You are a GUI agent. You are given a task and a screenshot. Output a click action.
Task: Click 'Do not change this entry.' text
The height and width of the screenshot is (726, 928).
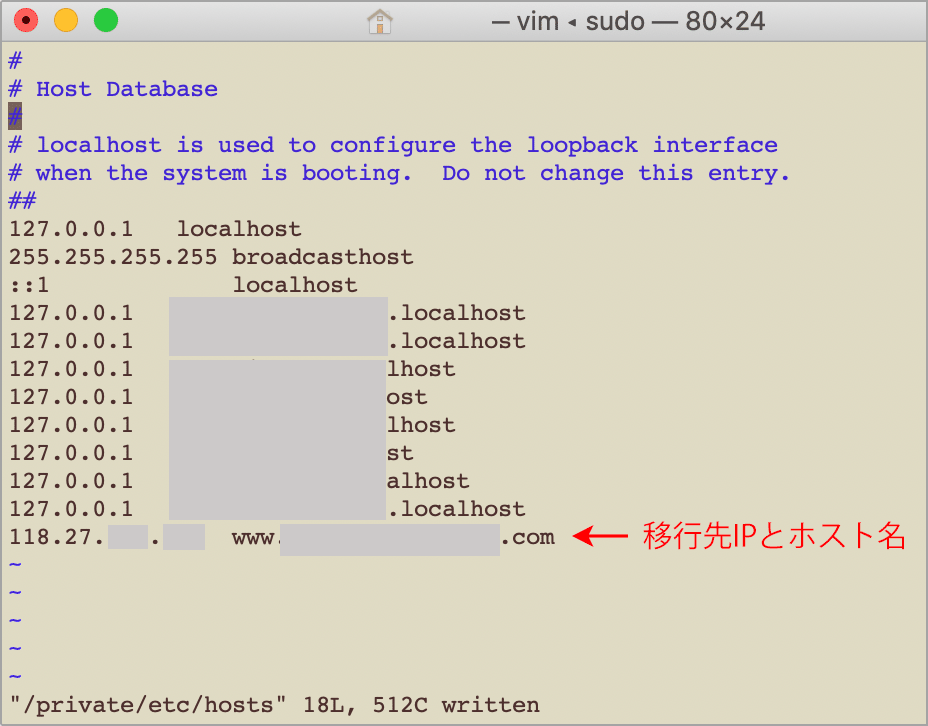[x=616, y=173]
